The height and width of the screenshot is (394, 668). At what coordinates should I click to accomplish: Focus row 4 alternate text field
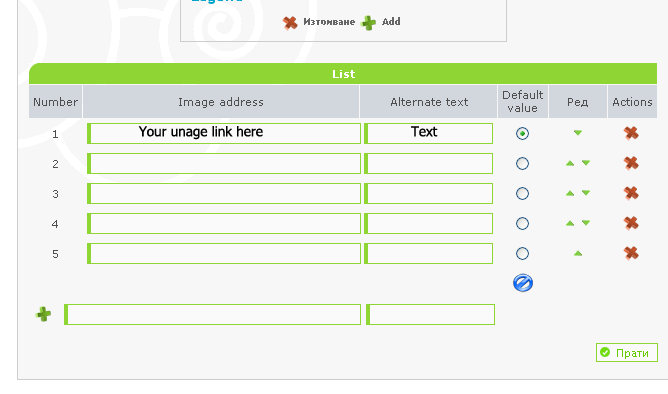(429, 224)
